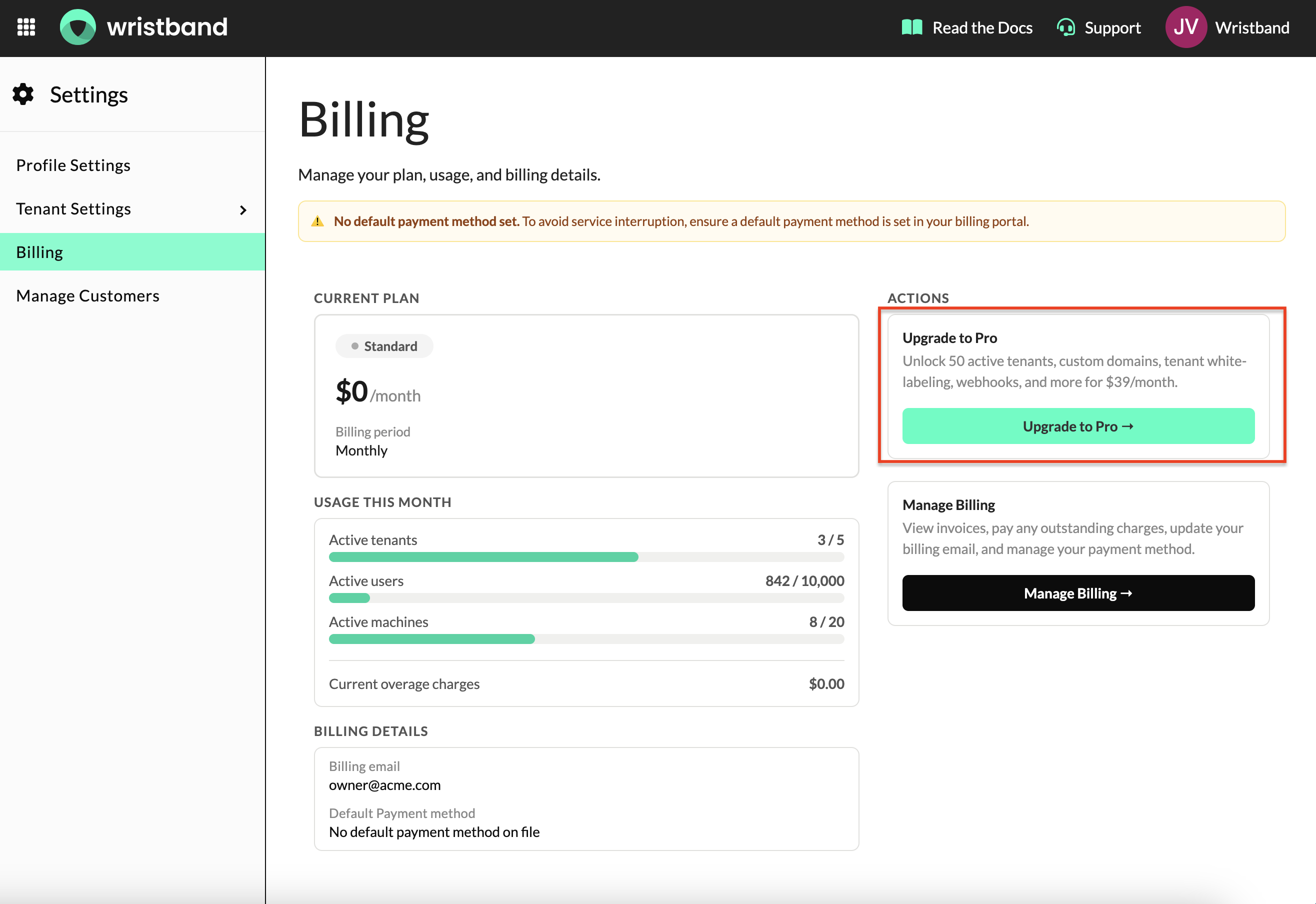Click the headset Support icon
1316x904 pixels.
coord(1065,27)
